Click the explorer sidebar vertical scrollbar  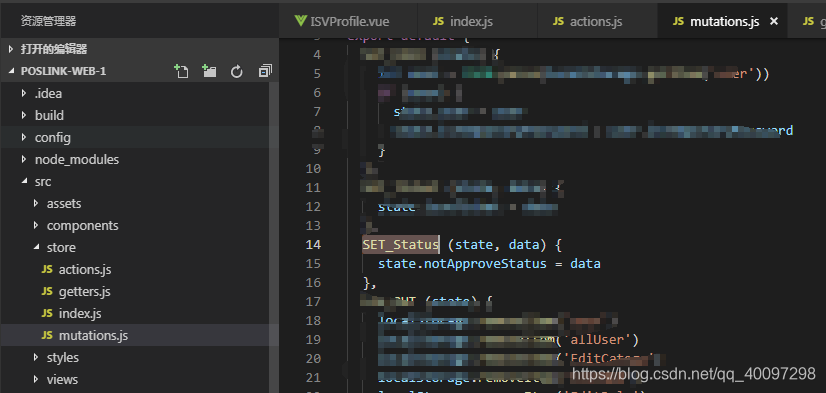(x=274, y=237)
